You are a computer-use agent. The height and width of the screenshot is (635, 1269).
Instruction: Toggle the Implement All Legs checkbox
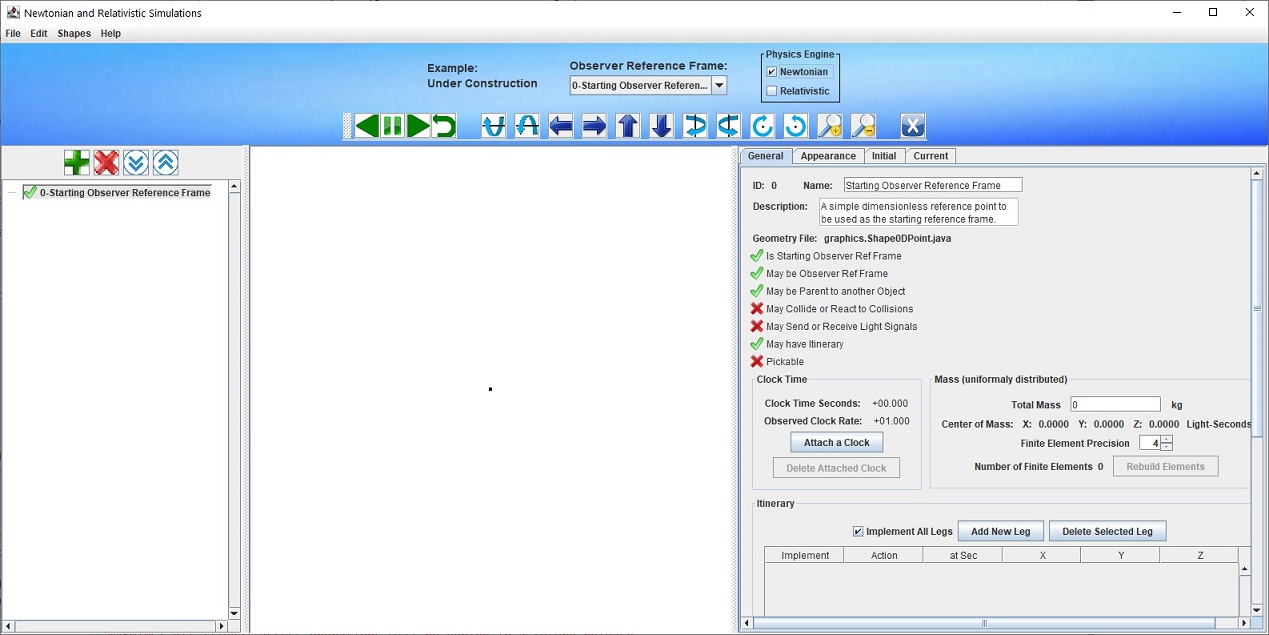pos(858,531)
